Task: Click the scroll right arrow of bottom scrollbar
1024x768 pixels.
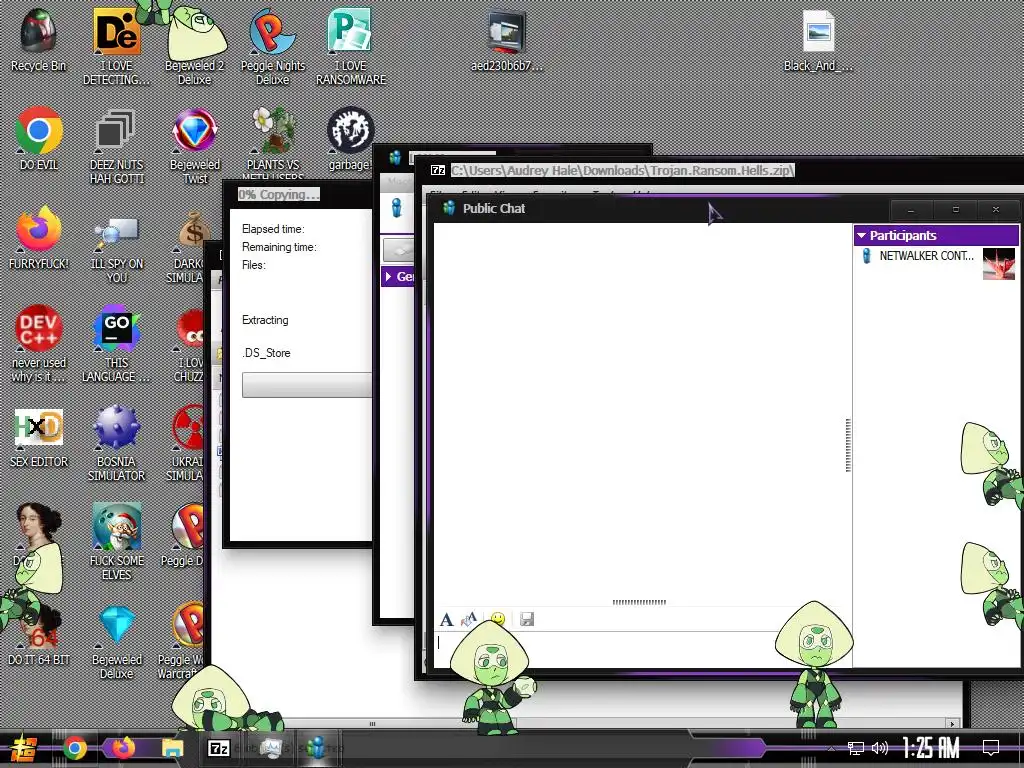Action: pyautogui.click(x=953, y=724)
